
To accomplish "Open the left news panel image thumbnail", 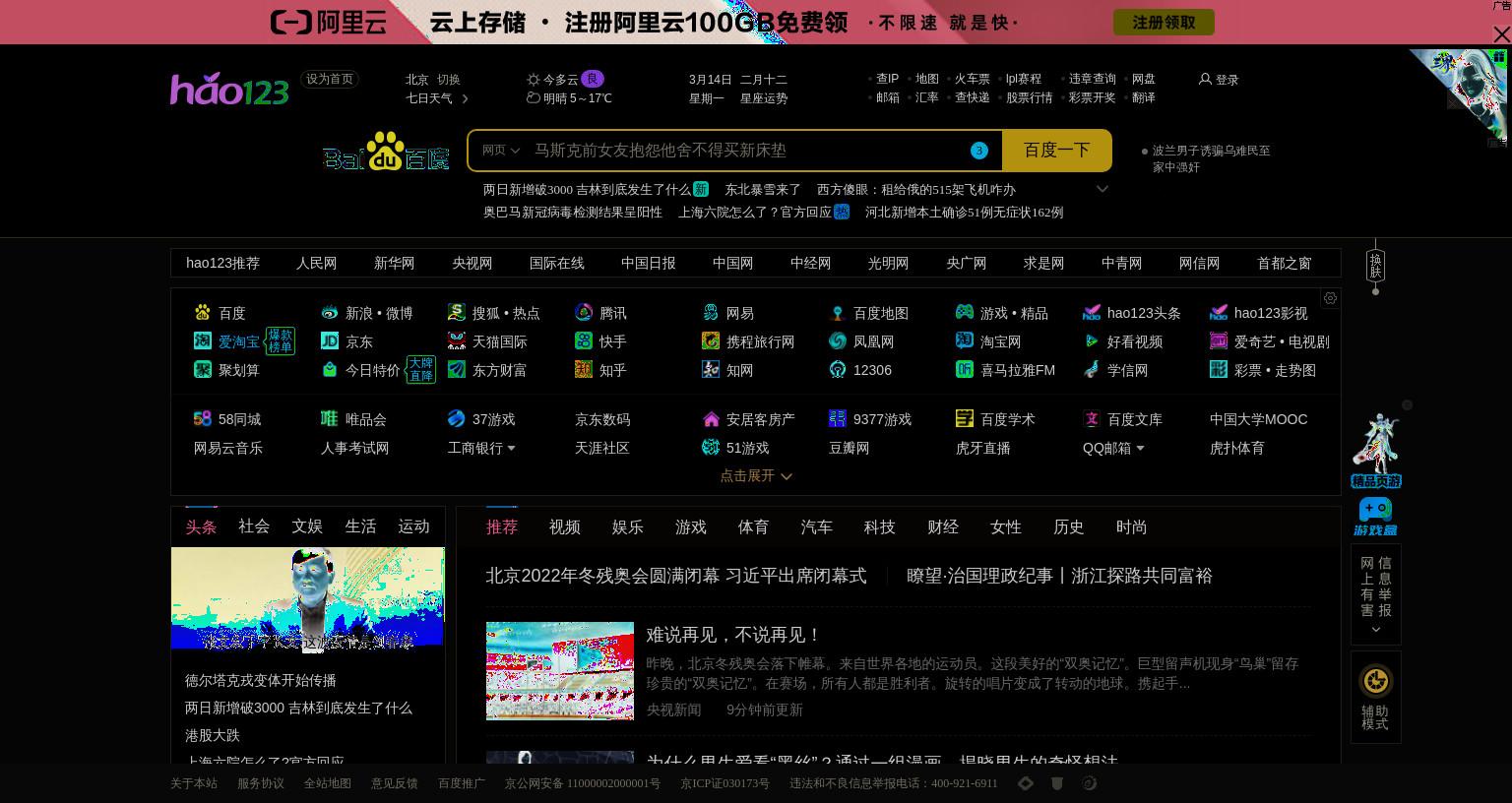I will click(x=308, y=598).
